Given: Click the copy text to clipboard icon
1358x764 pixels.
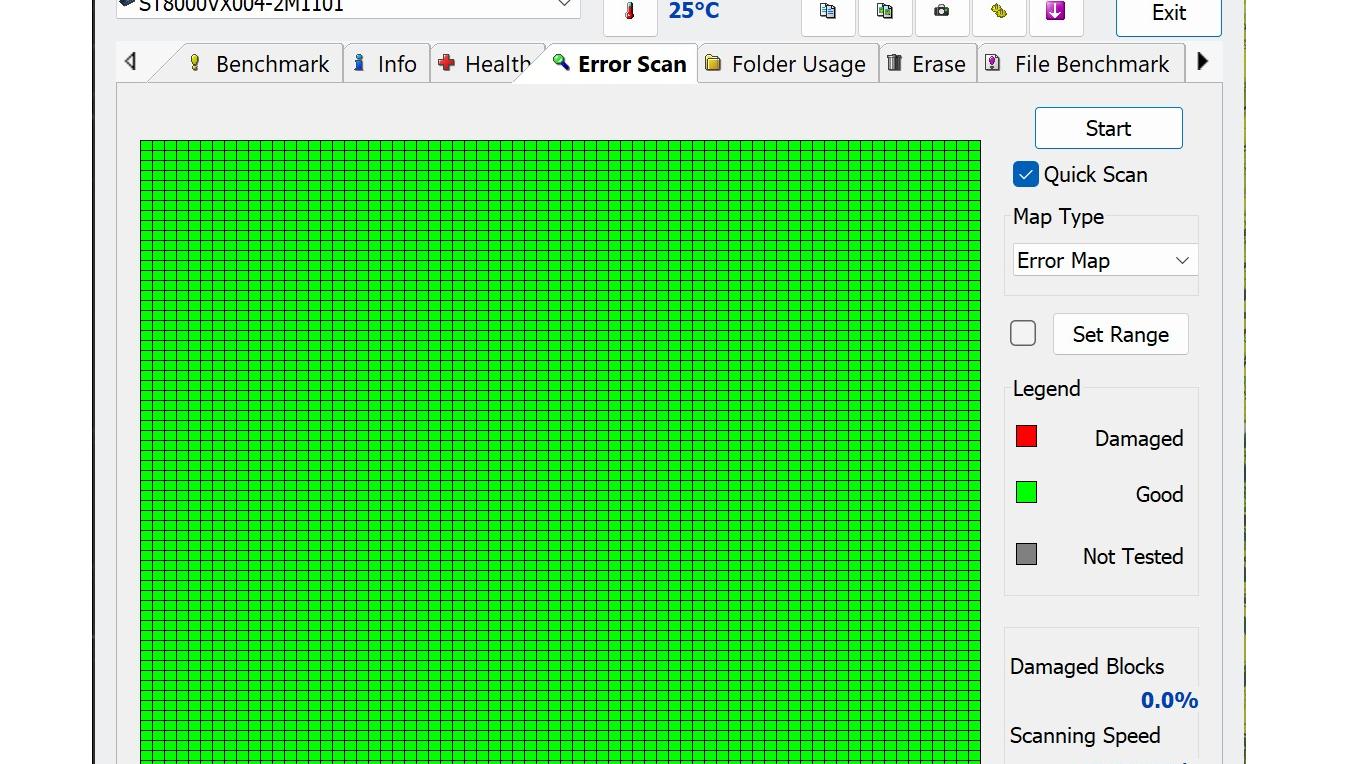Looking at the screenshot, I should click(x=828, y=12).
